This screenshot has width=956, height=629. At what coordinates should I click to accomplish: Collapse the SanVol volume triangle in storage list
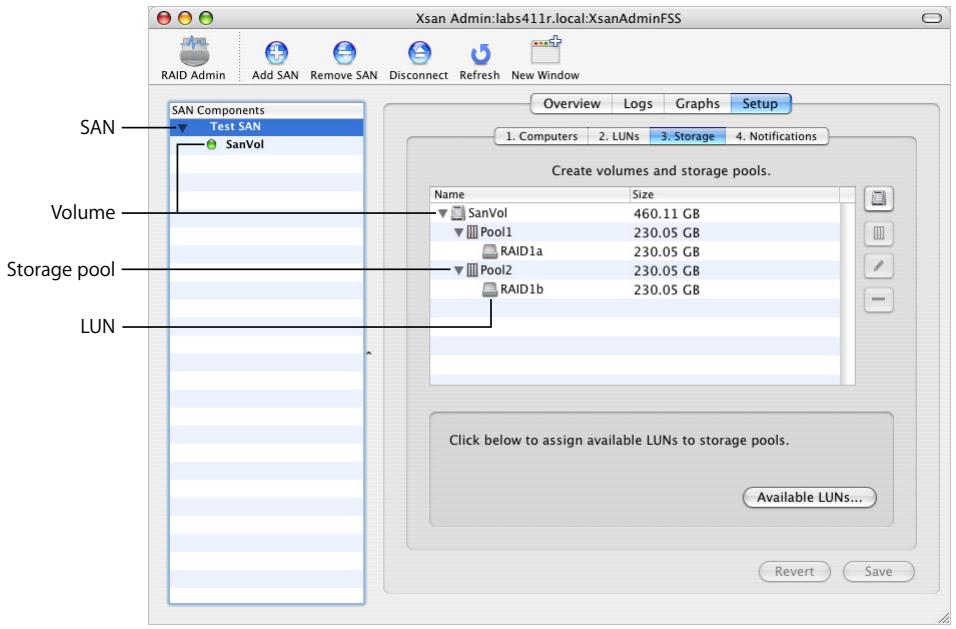(x=443, y=213)
